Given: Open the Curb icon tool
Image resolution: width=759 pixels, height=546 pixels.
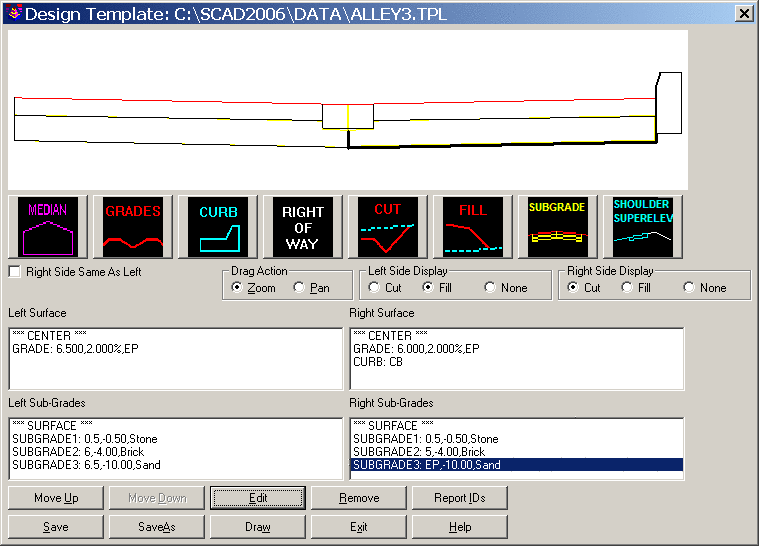Looking at the screenshot, I should point(218,227).
